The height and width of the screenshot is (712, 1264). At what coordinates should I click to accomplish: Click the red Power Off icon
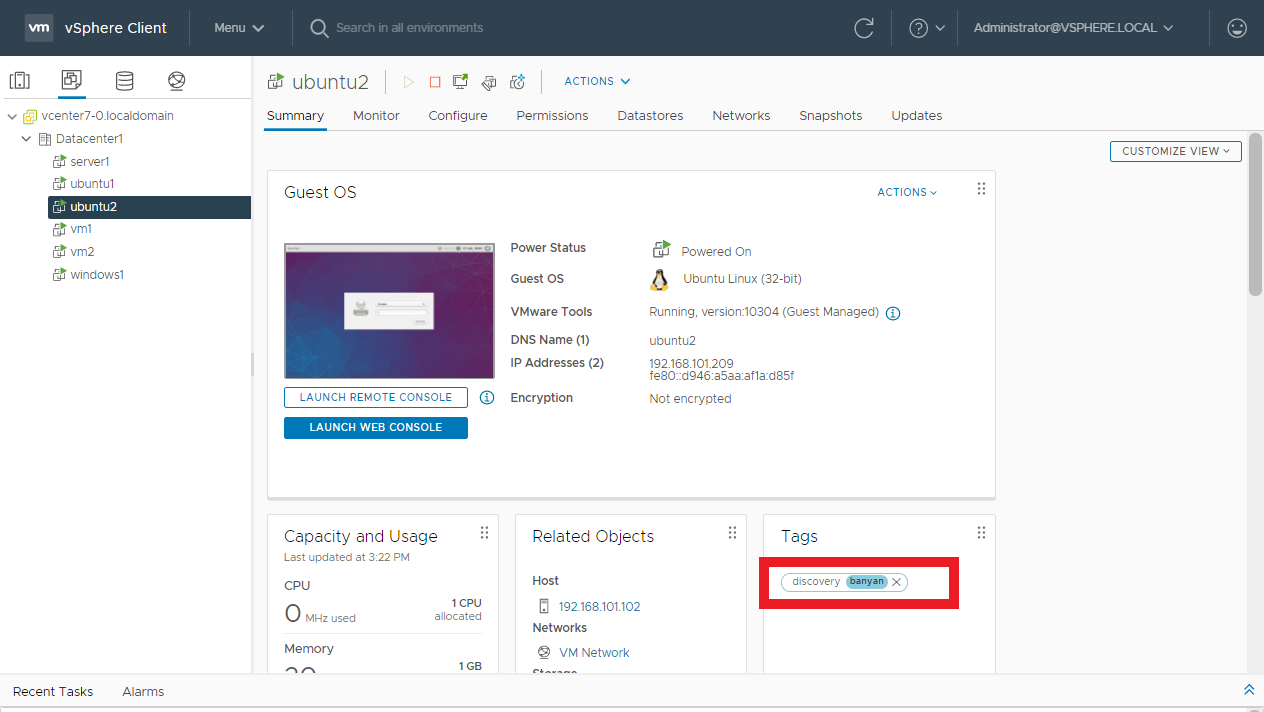[x=435, y=82]
